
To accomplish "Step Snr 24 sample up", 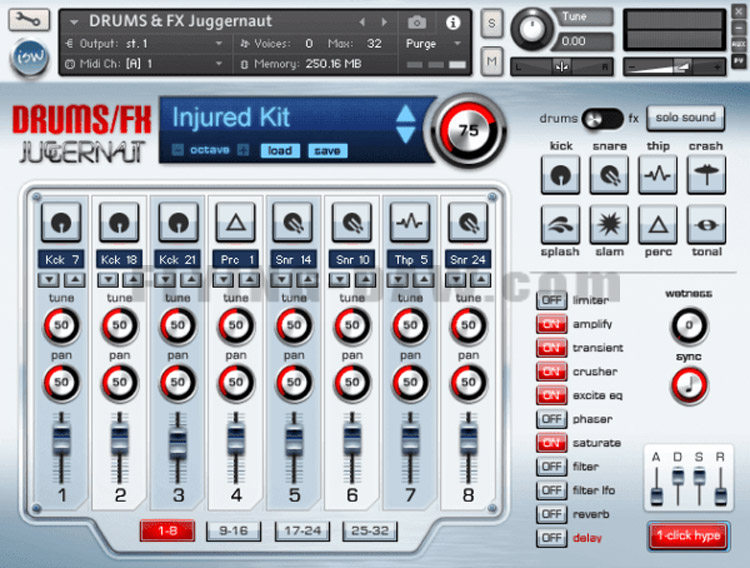I will point(480,279).
